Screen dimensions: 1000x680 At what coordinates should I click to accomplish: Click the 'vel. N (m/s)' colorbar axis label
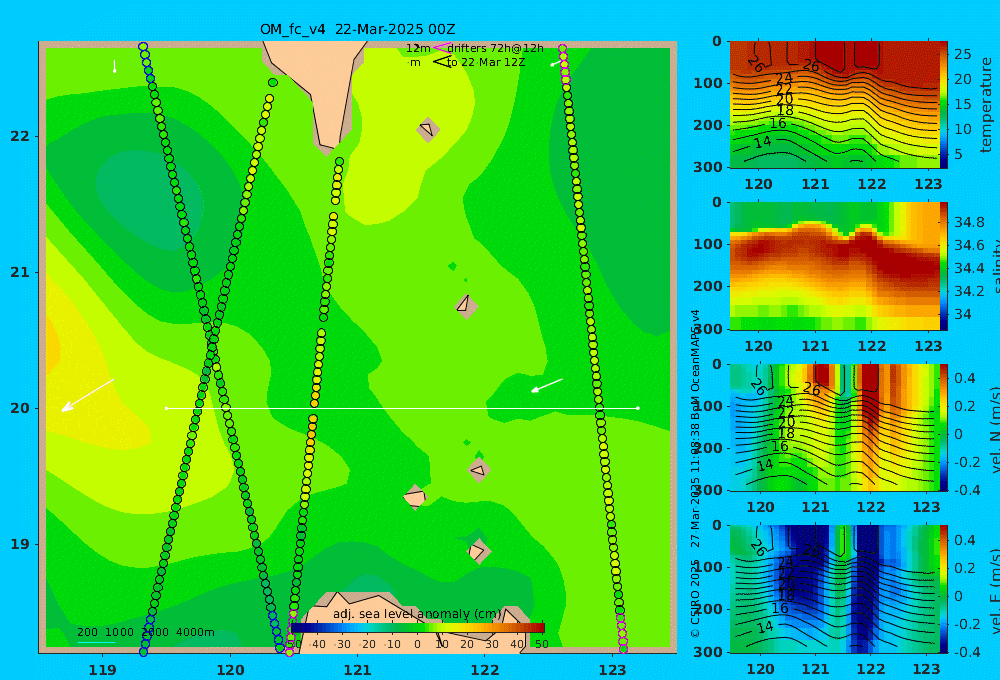994,428
